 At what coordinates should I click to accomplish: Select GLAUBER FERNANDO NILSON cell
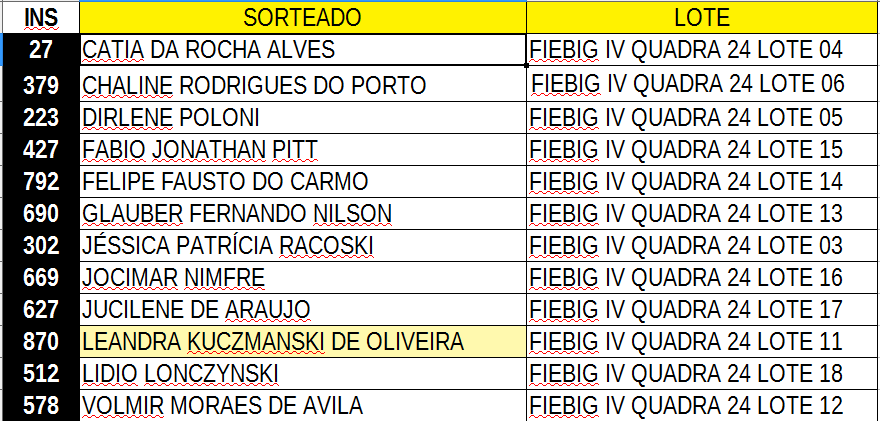click(x=303, y=213)
